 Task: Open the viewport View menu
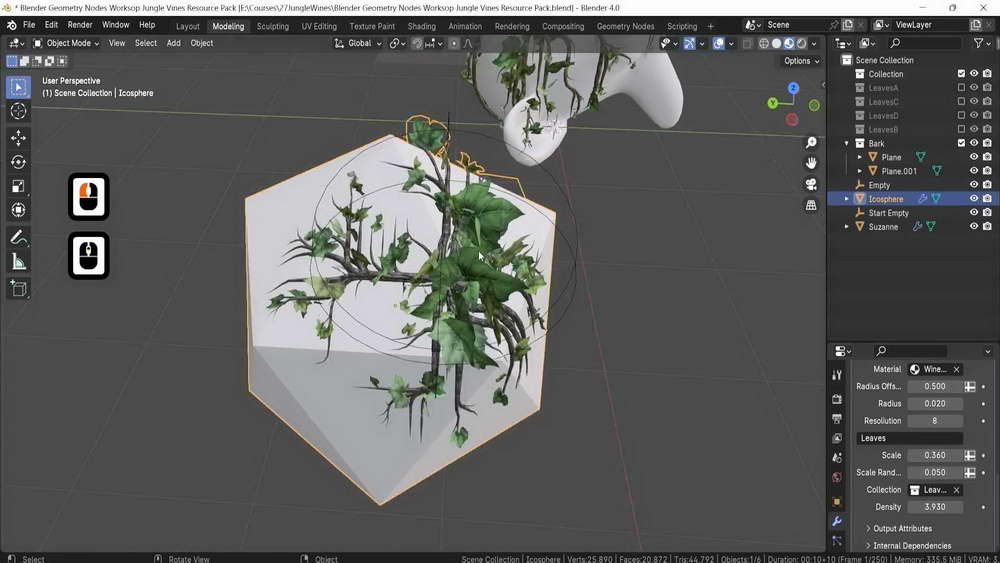(x=117, y=43)
